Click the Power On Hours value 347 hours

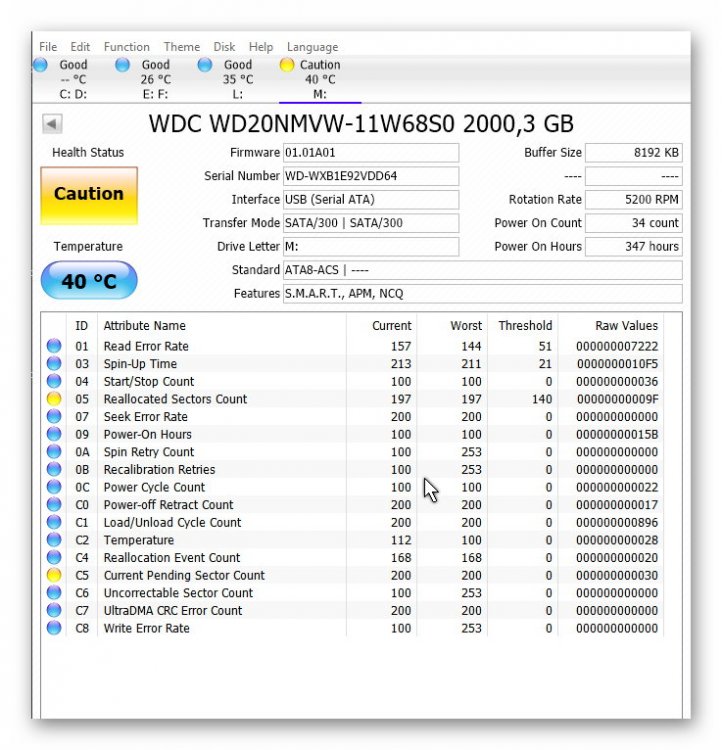click(633, 246)
